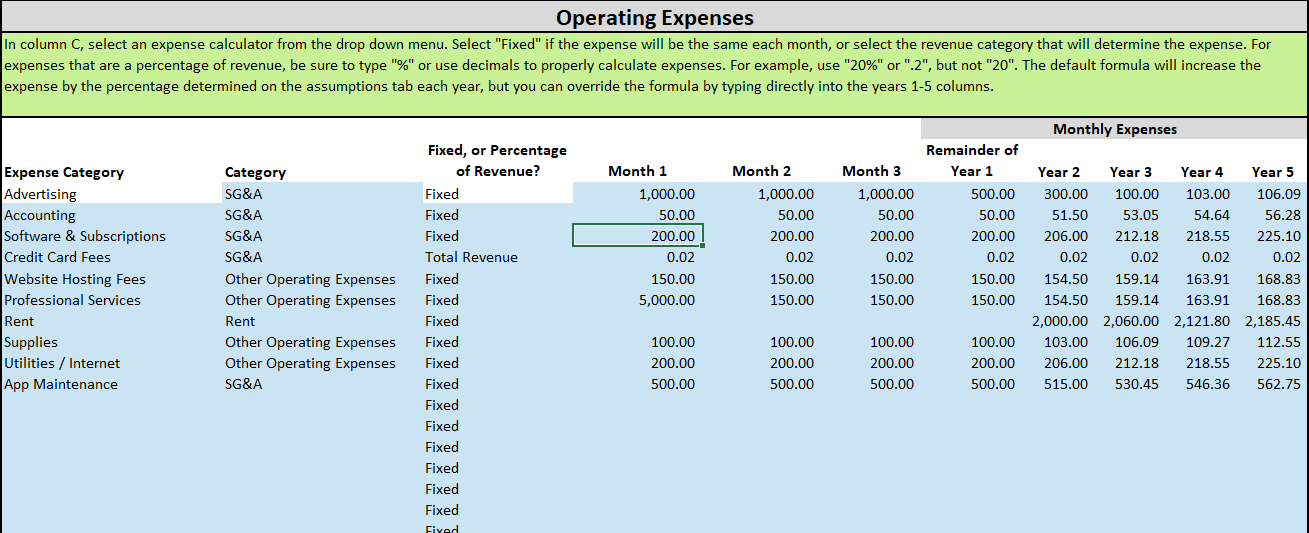Screen dimensions: 1309x533
Task: Click the Month 1 column header
Action: pyautogui.click(x=637, y=171)
